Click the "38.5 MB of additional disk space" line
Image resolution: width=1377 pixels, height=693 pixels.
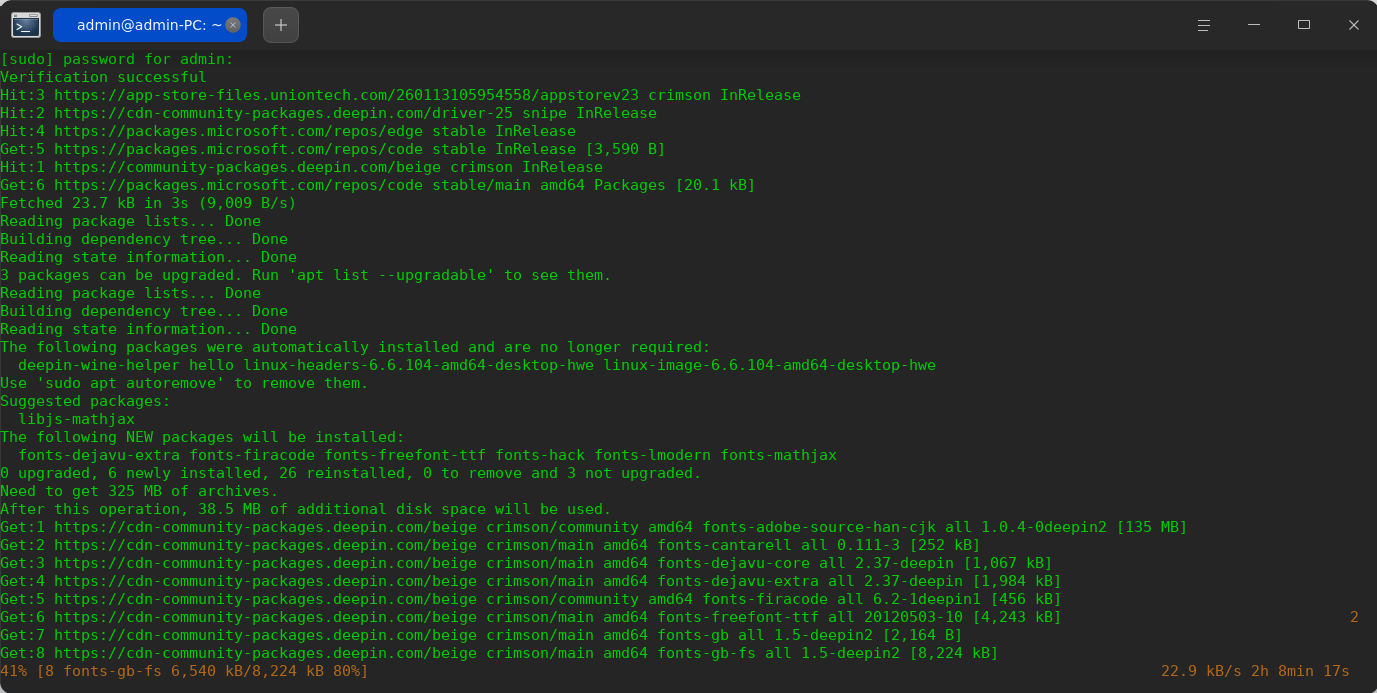[x=306, y=509]
